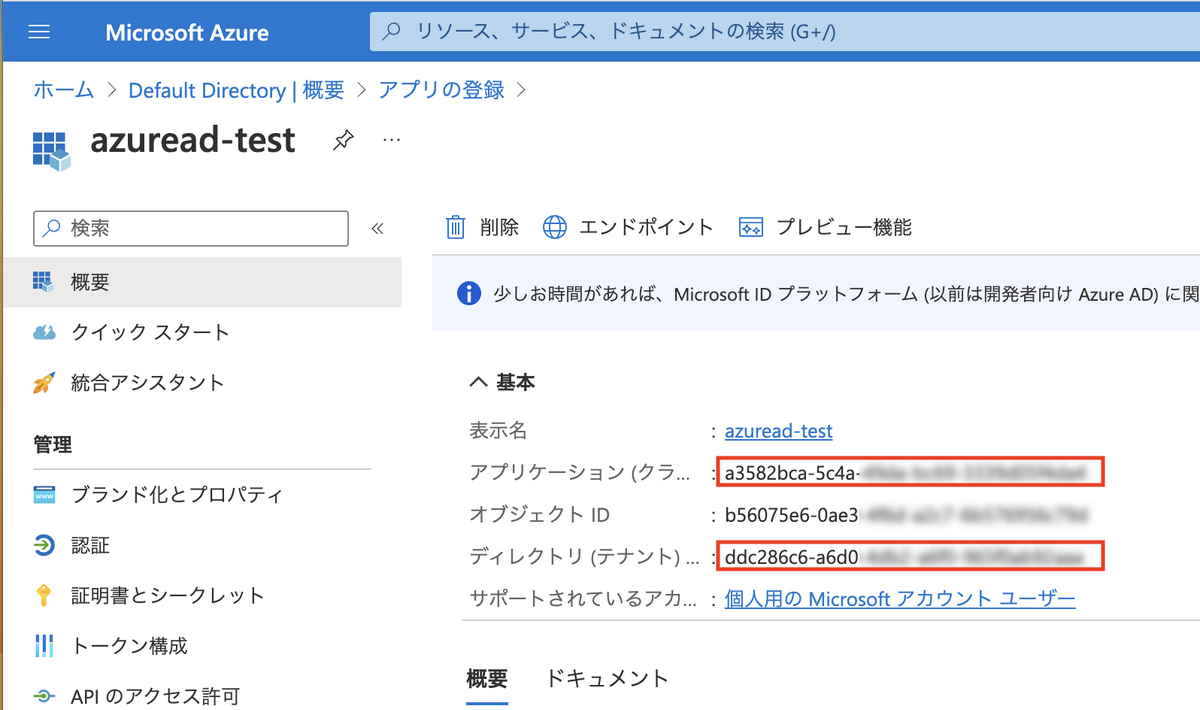This screenshot has height=710, width=1200.
Task: Click the magnifier icon in top search bar
Action: [x=392, y=32]
